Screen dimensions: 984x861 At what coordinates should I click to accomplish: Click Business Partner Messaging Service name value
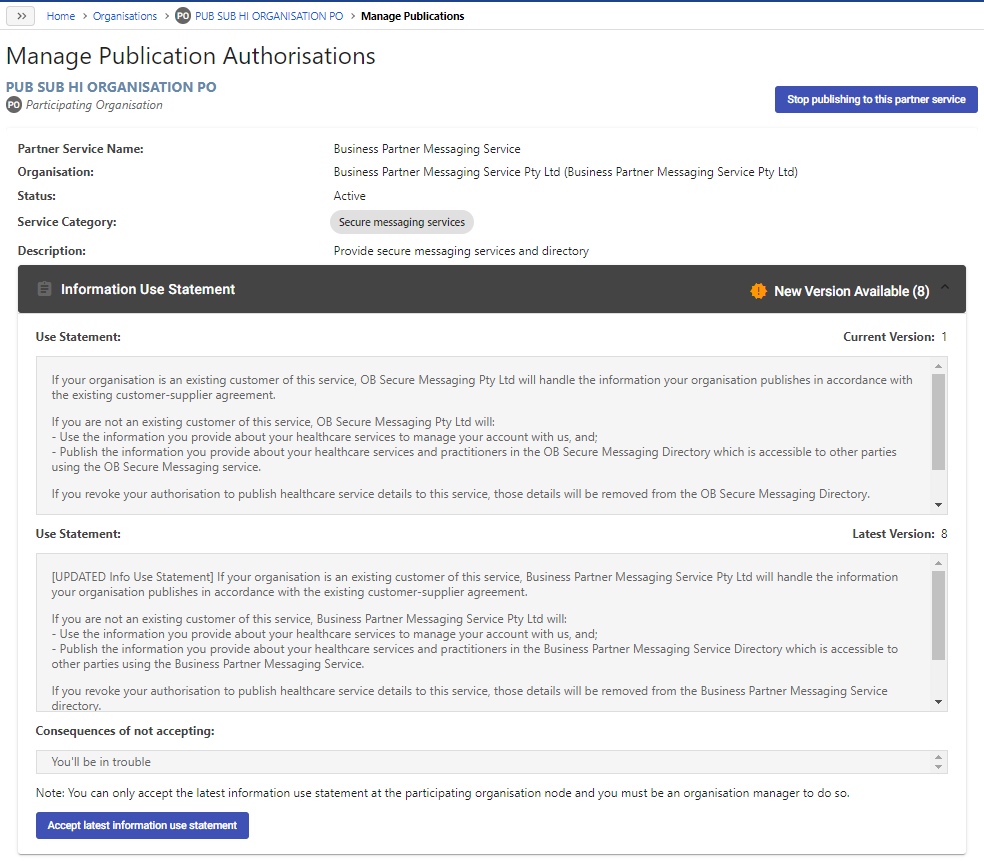pos(427,149)
